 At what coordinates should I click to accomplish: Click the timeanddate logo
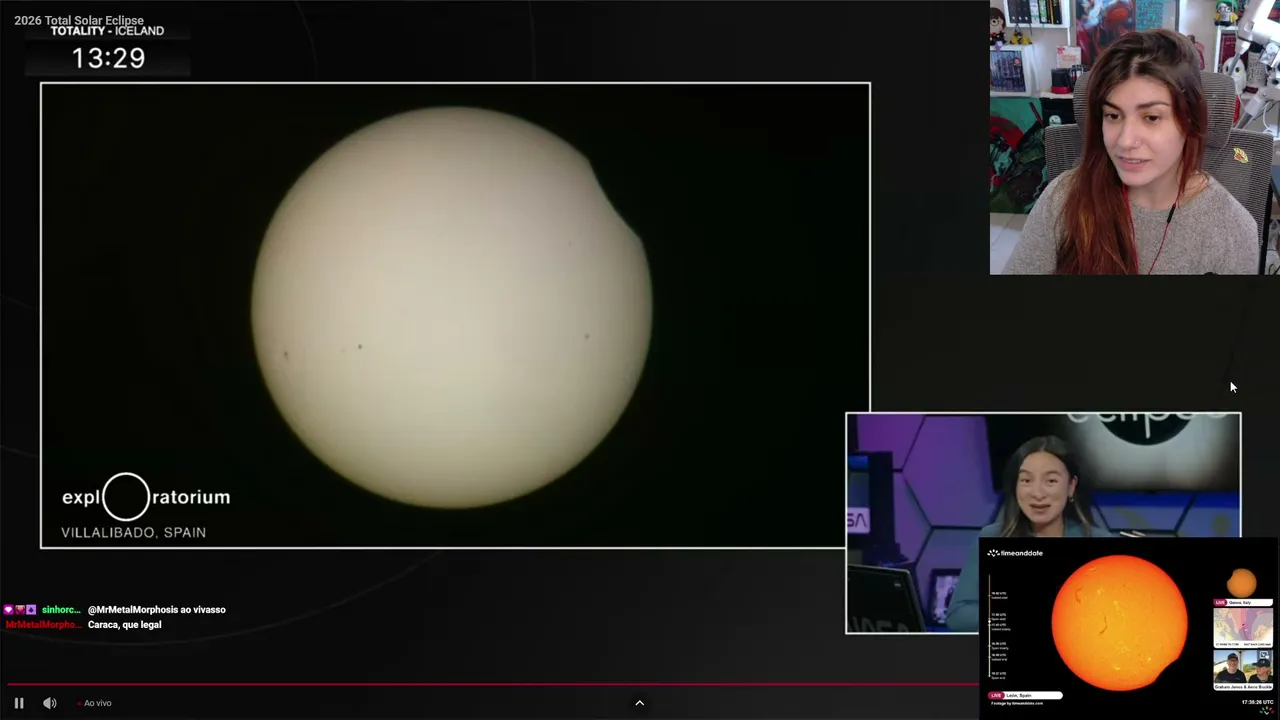[x=1015, y=553]
